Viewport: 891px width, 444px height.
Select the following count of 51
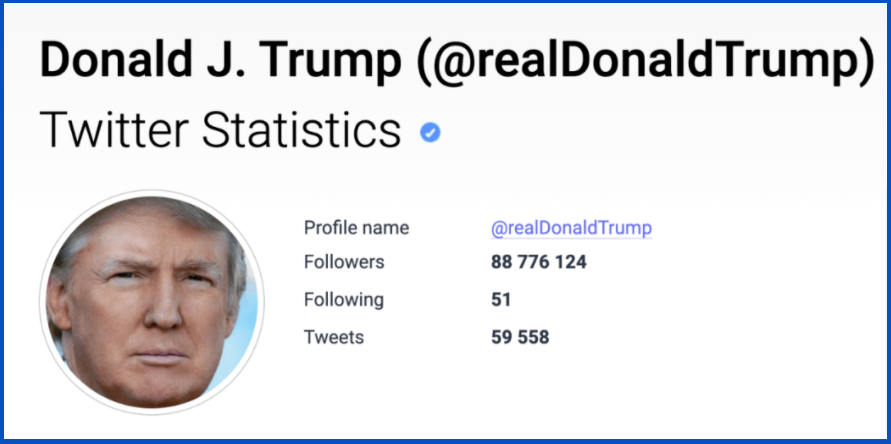click(x=501, y=300)
